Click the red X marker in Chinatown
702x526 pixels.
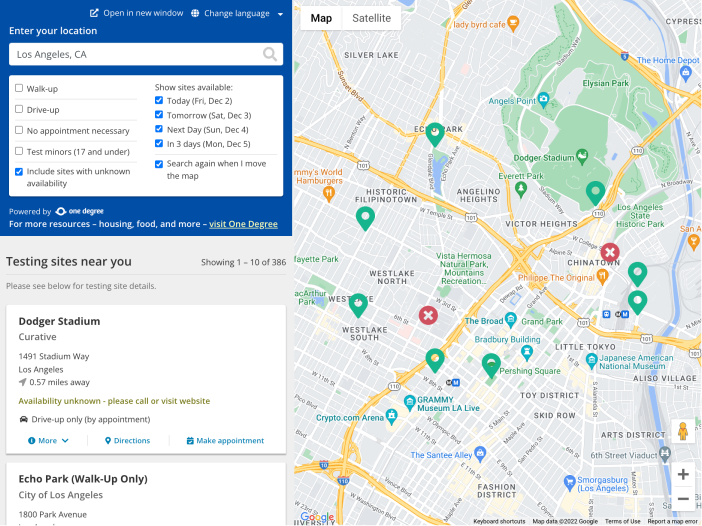610,252
